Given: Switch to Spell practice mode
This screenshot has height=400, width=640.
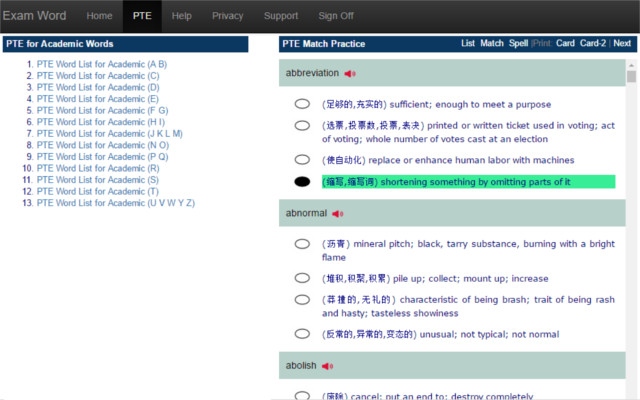Looking at the screenshot, I should click(x=518, y=43).
